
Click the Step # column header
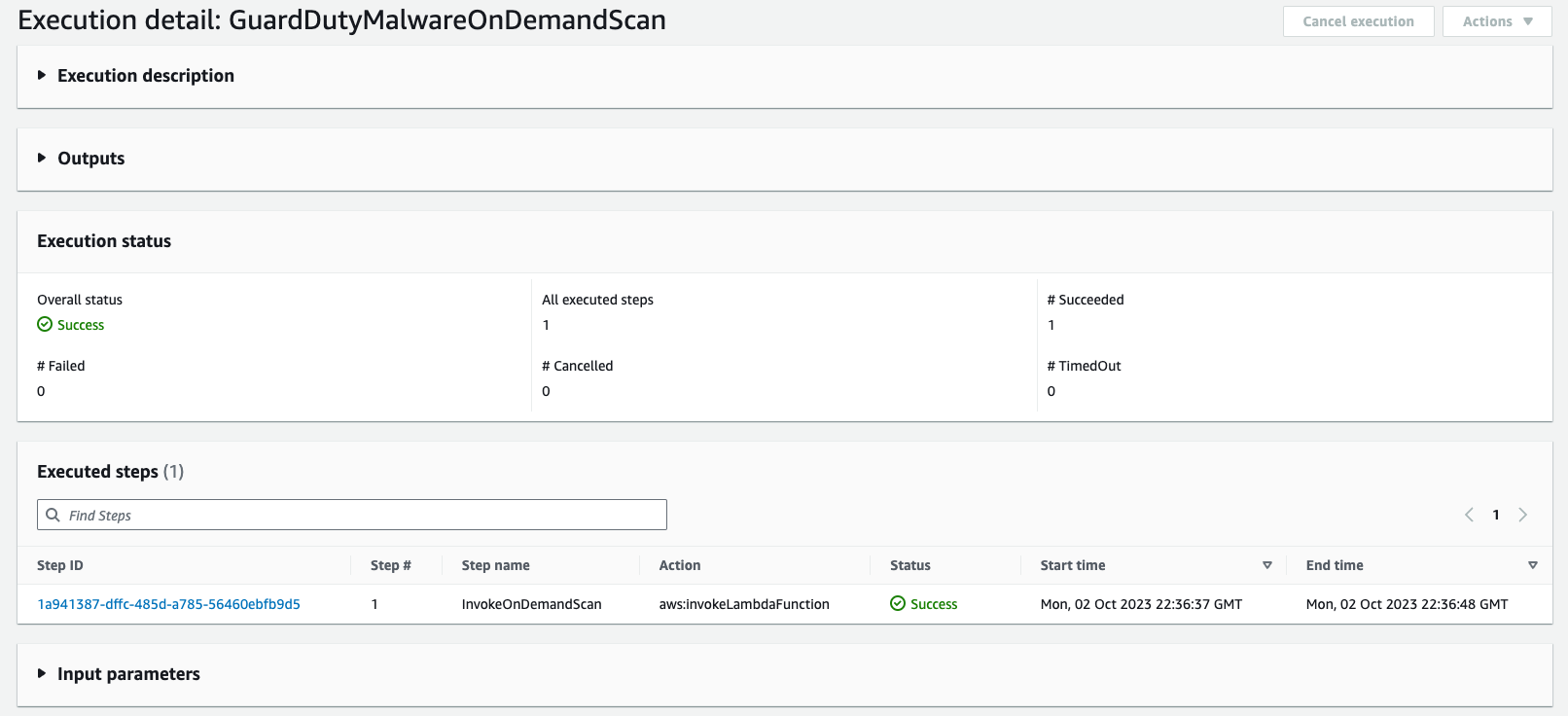tap(391, 565)
